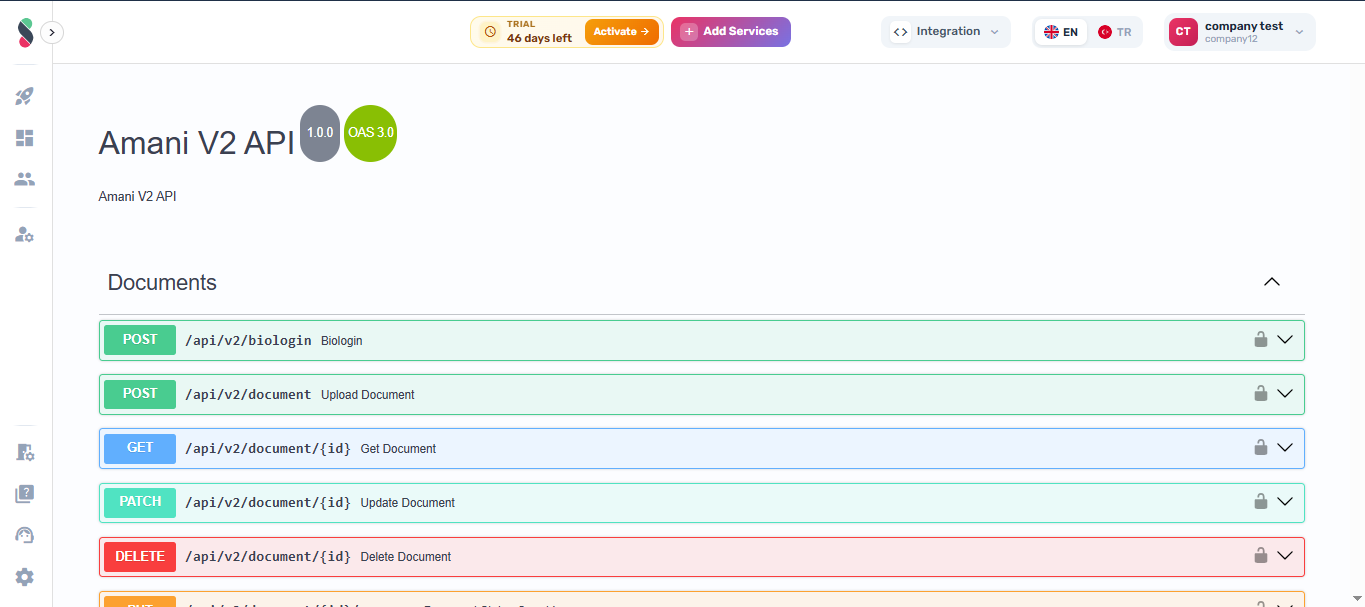This screenshot has height=607, width=1365.
Task: Collapse the Documents section
Action: pos(1272,282)
